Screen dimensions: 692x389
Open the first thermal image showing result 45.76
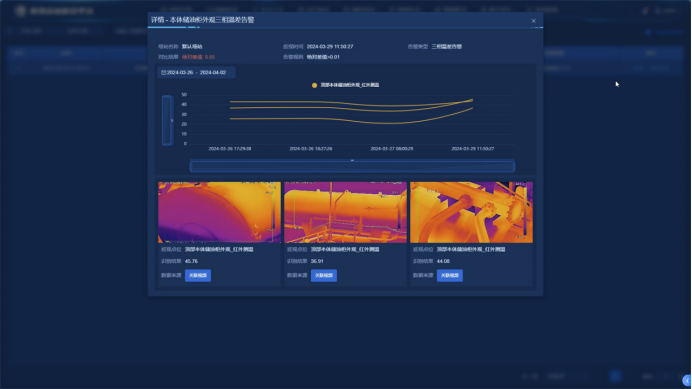click(x=219, y=212)
